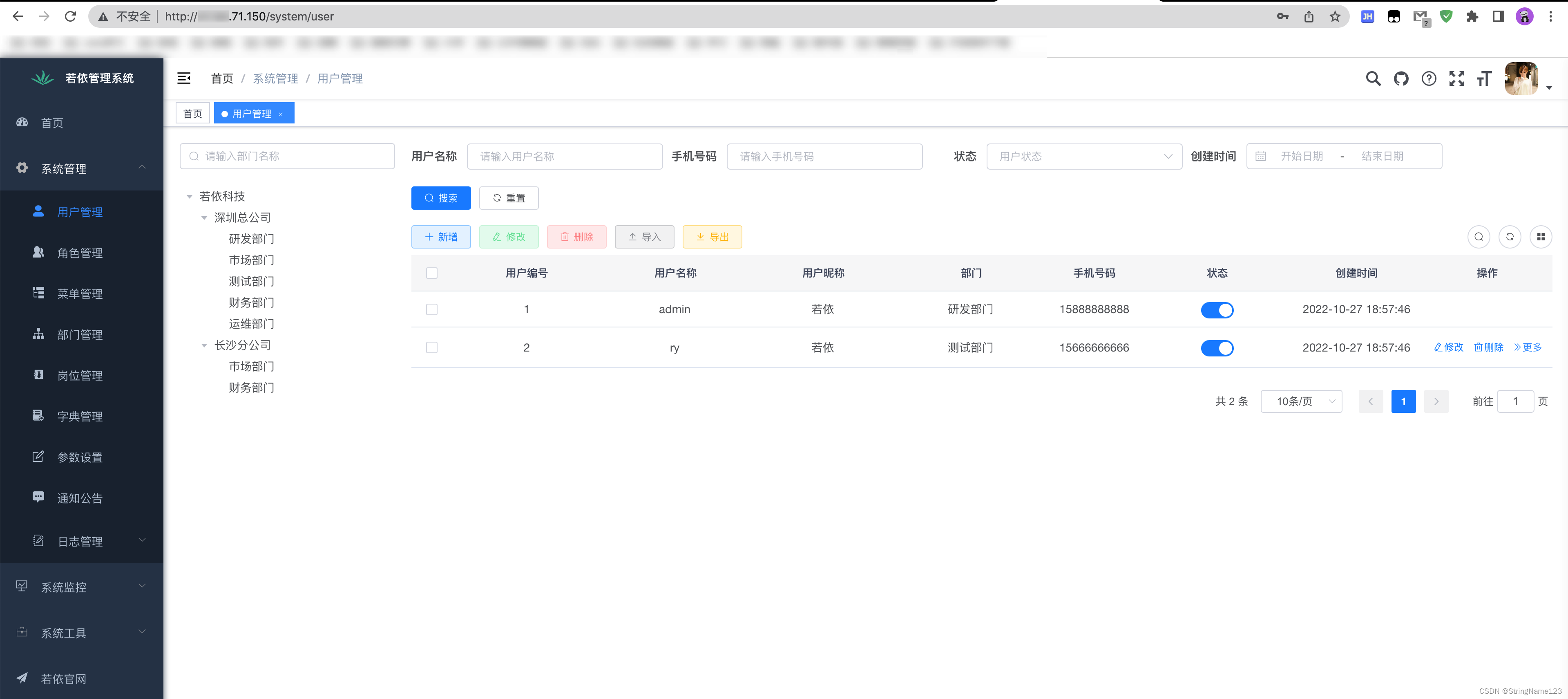Disable the admin user status switch
This screenshot has width=1568, height=699.
point(1217,310)
